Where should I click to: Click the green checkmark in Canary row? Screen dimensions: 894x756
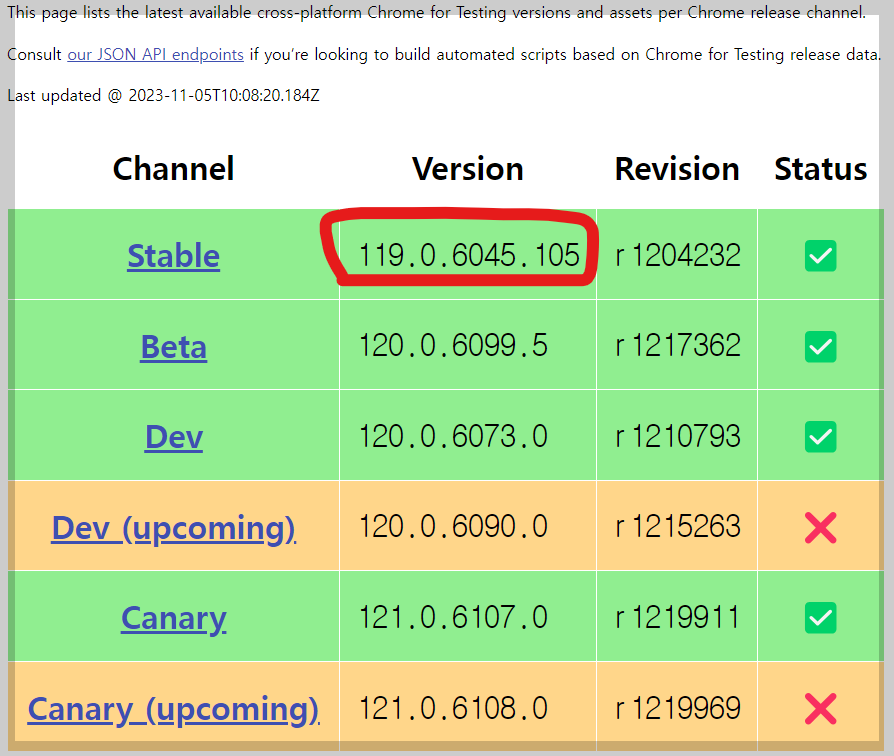point(820,617)
